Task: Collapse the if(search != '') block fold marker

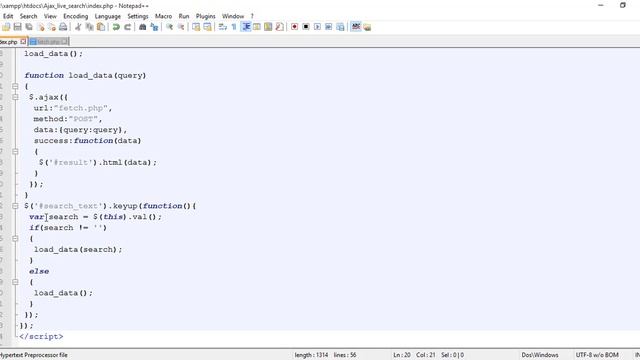Action: [x=15, y=238]
